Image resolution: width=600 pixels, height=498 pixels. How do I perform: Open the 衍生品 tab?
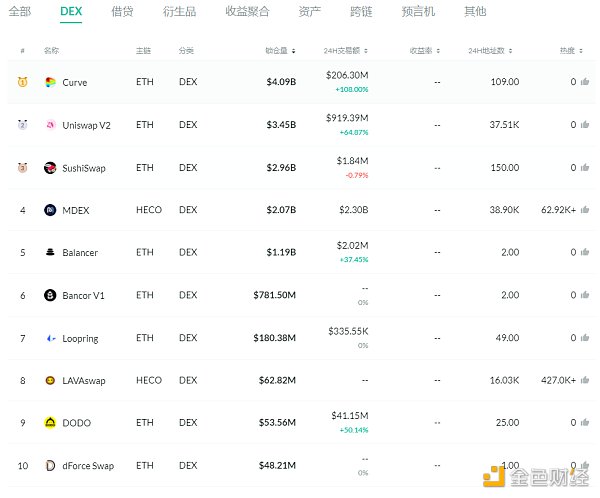coord(179,12)
